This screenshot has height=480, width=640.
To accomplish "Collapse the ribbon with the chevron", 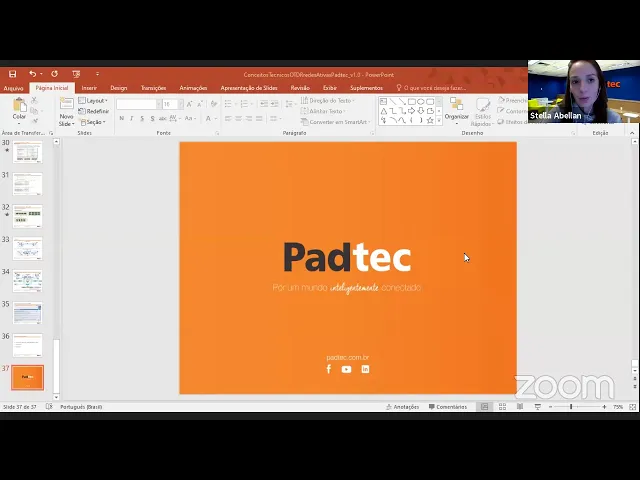I will (632, 133).
